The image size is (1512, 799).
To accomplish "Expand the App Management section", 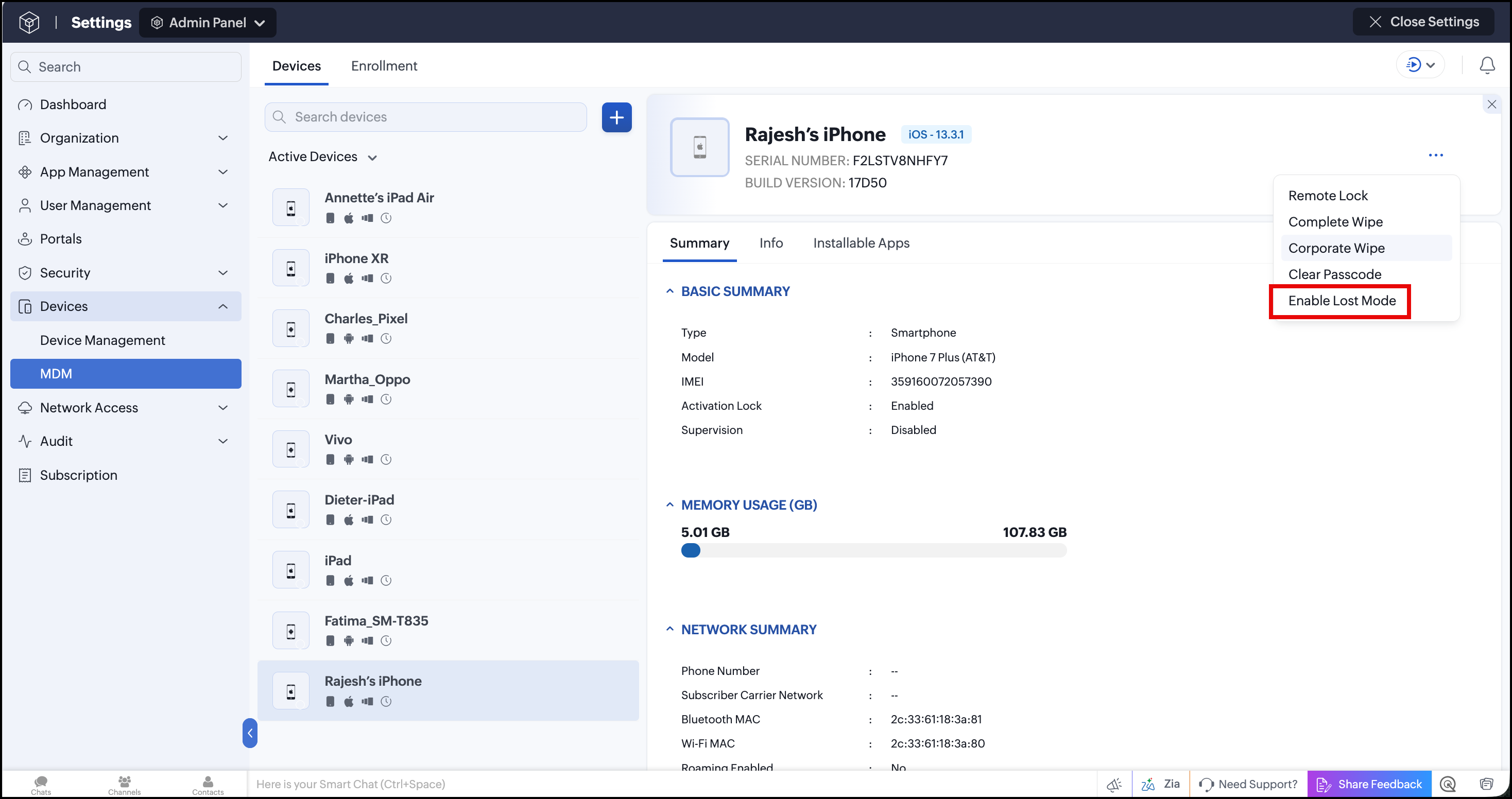I will pos(223,172).
